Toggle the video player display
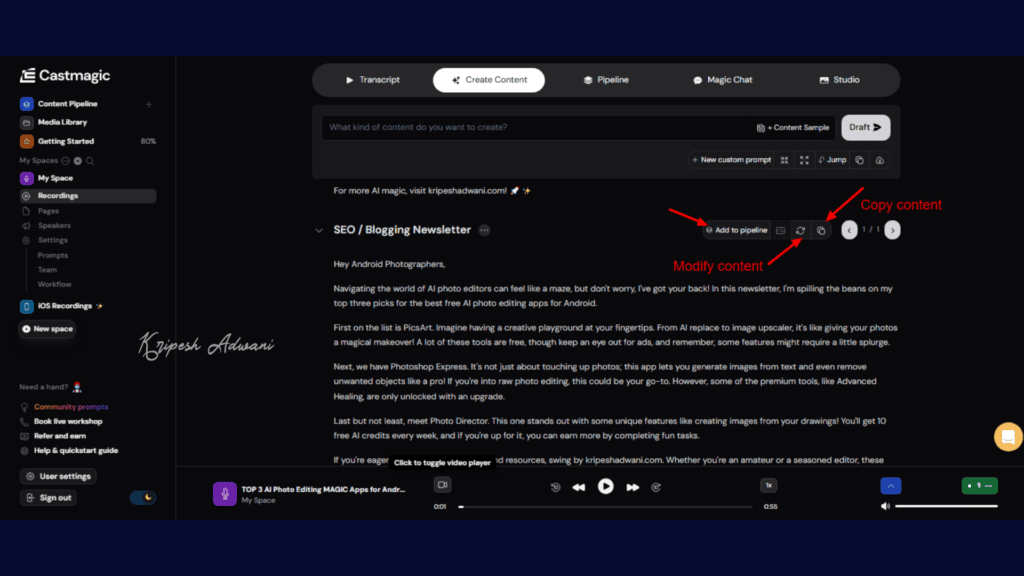Viewport: 1024px width, 576px height. tap(443, 484)
